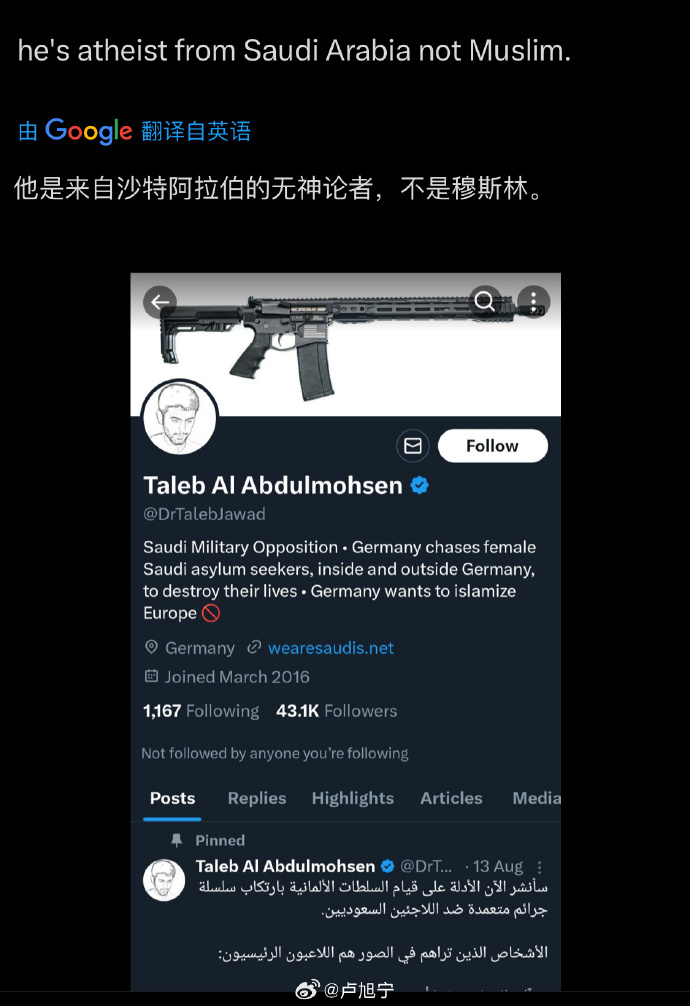Open the three-dot profile options menu

coord(533,301)
